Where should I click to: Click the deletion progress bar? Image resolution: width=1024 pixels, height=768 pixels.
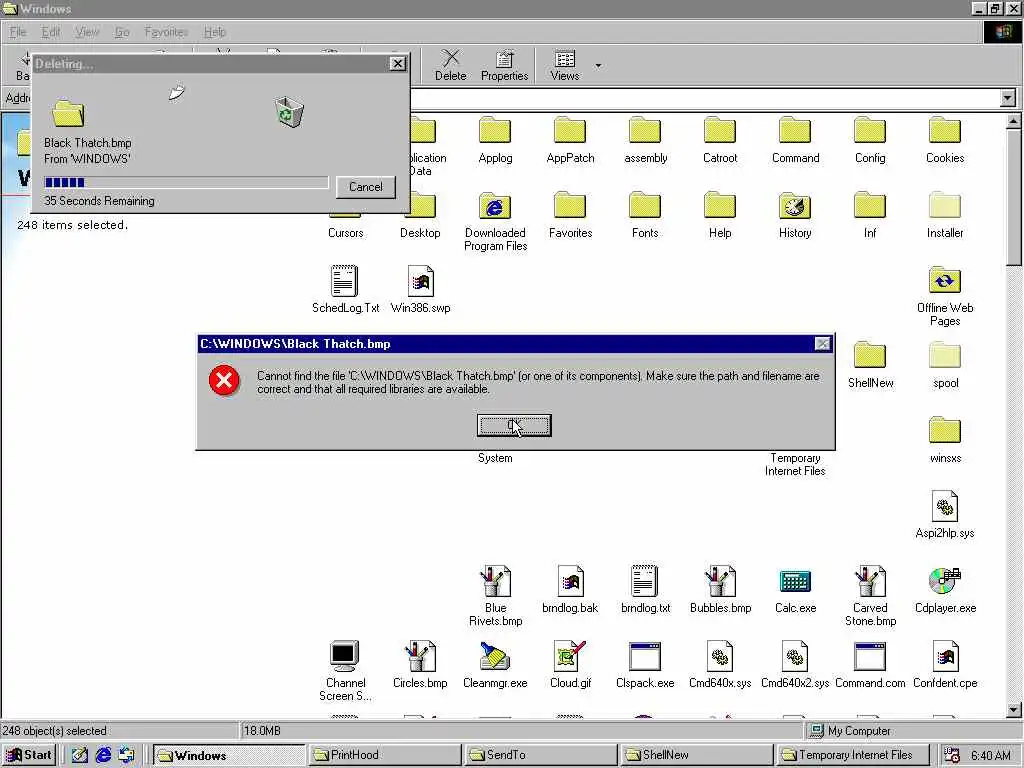(x=186, y=182)
